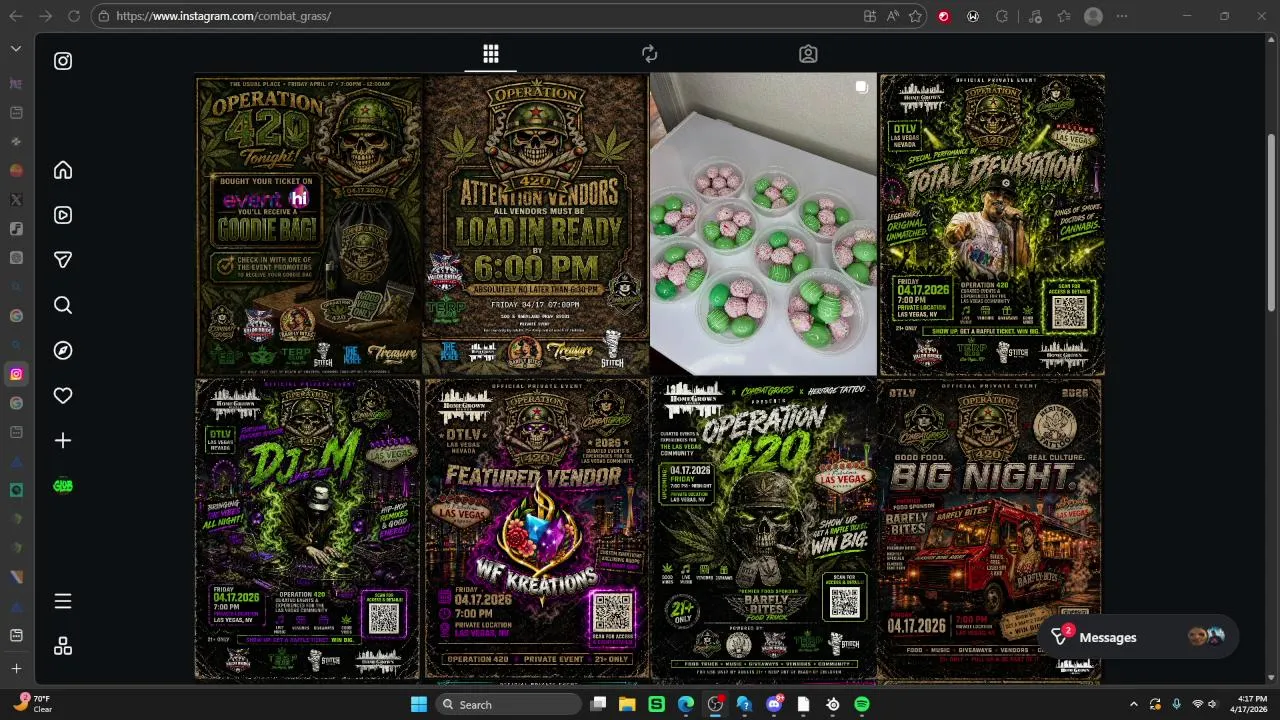Open the Big Night Barfly Bites post
This screenshot has width=1280, height=720.
click(x=992, y=528)
